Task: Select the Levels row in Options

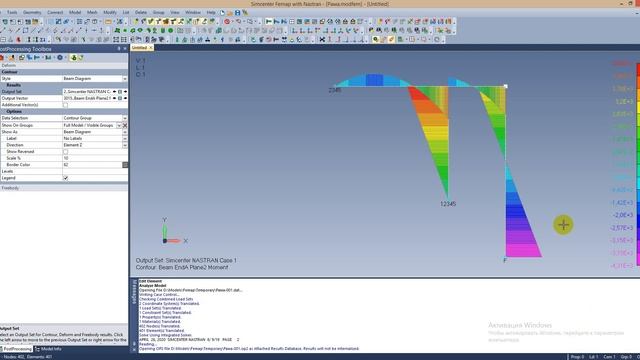Action: pyautogui.click(x=64, y=171)
